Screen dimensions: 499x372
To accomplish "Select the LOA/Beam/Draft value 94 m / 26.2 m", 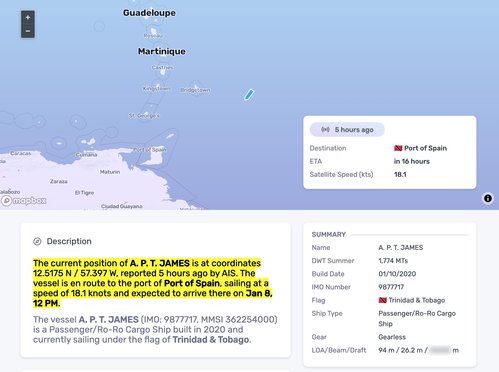I will 403,350.
